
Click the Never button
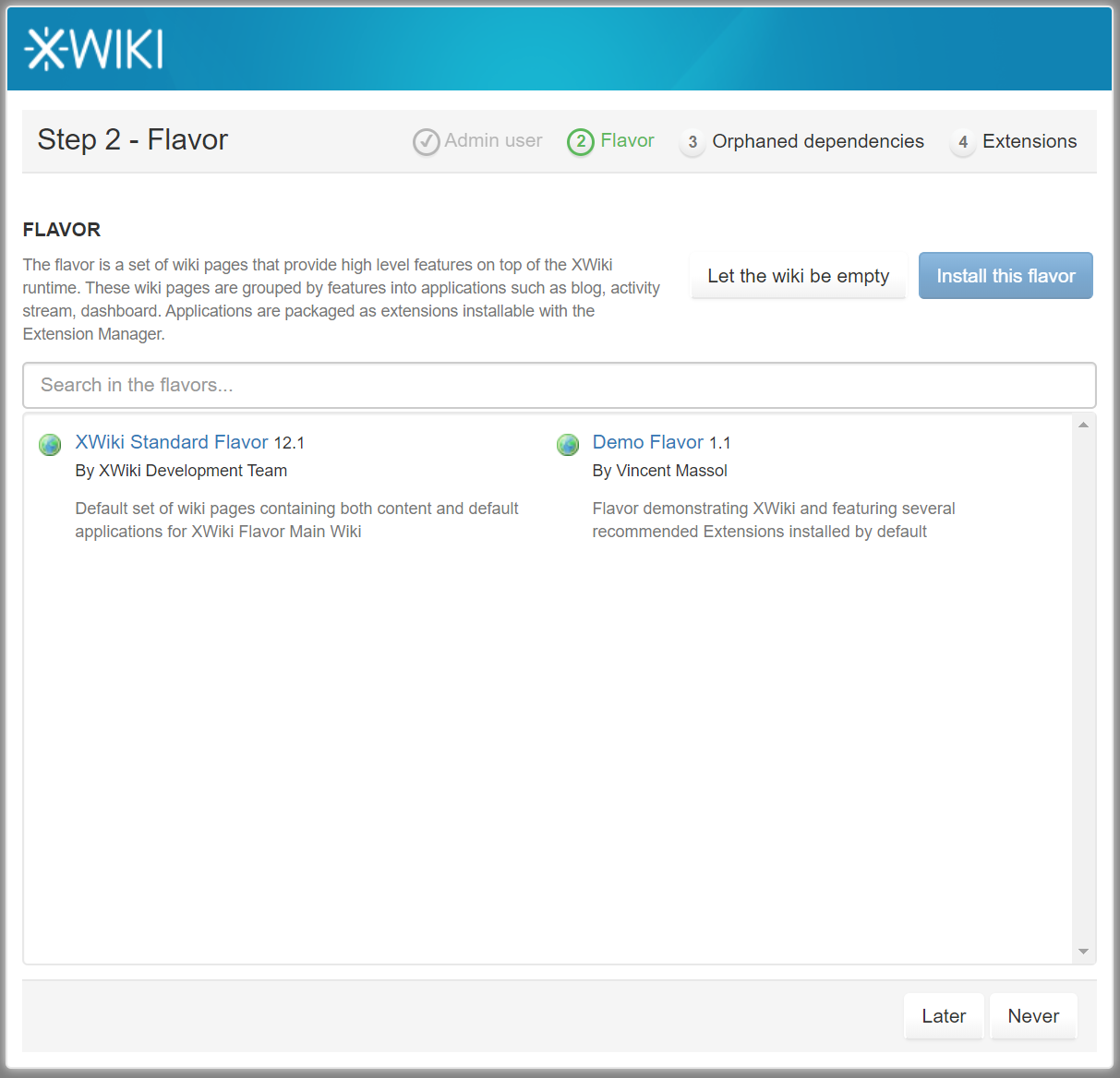[1033, 1016]
